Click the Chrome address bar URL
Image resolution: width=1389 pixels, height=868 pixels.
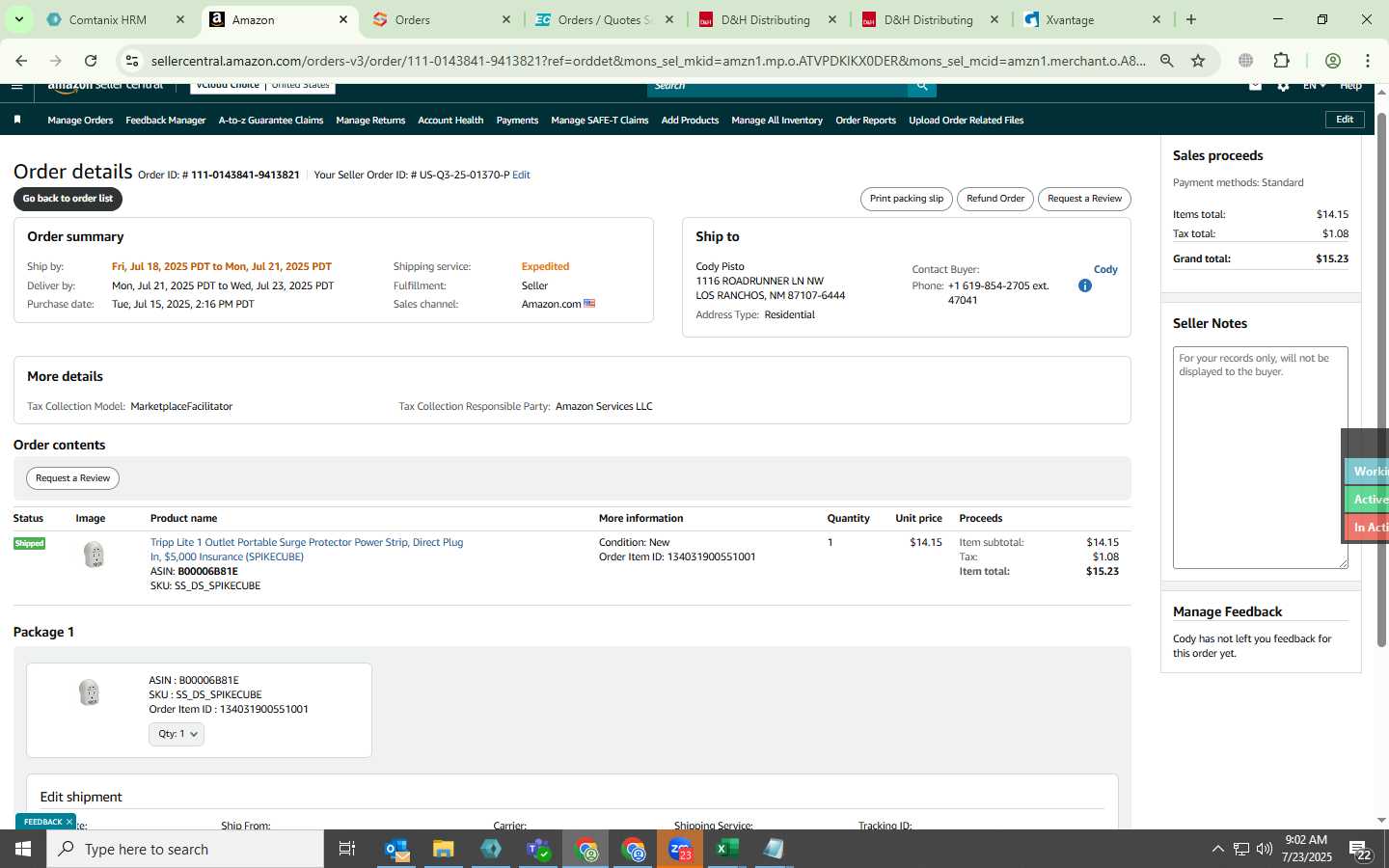point(648,61)
